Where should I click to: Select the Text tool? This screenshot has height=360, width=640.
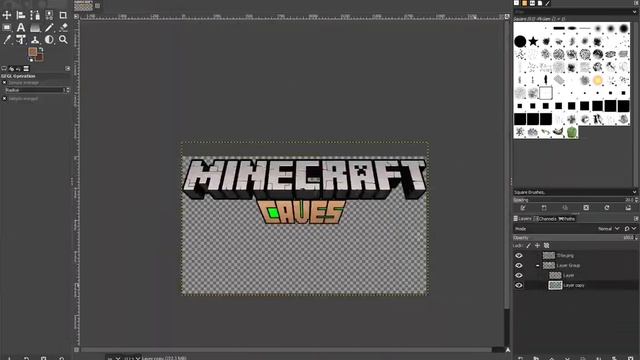tap(21, 27)
